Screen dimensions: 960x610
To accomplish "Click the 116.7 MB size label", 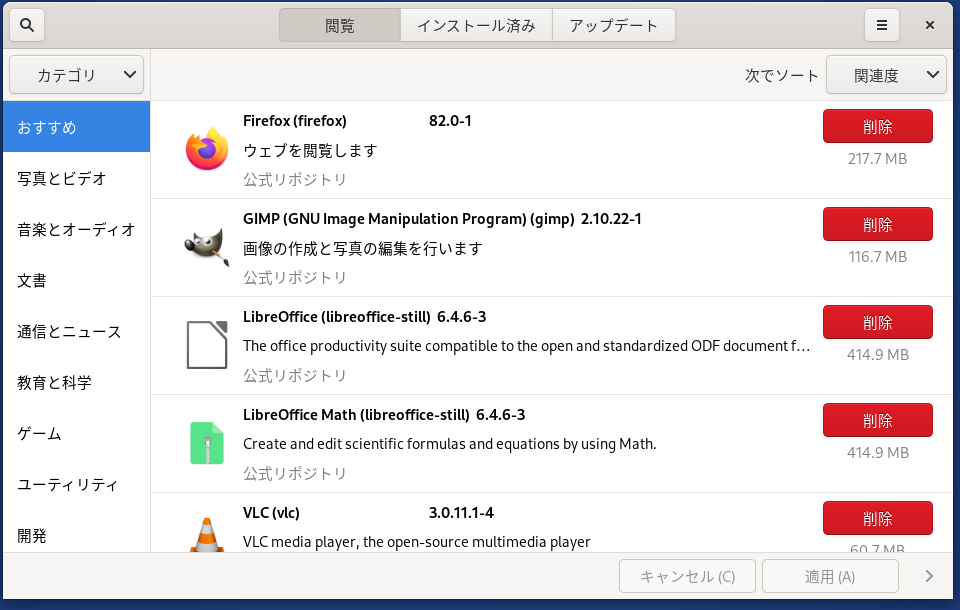I will click(x=877, y=257).
